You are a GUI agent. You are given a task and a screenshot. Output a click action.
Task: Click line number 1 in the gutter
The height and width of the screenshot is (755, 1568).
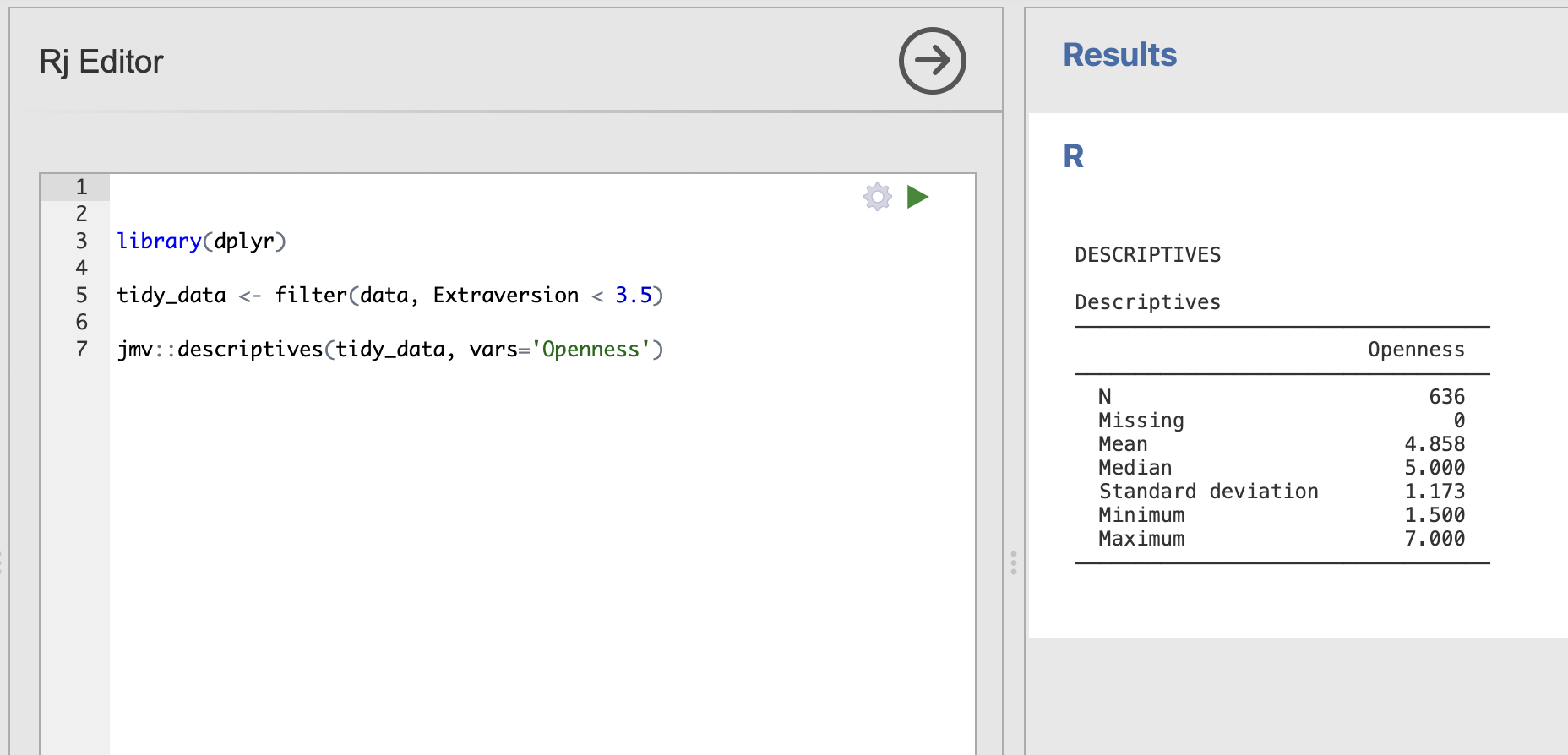tap(81, 187)
